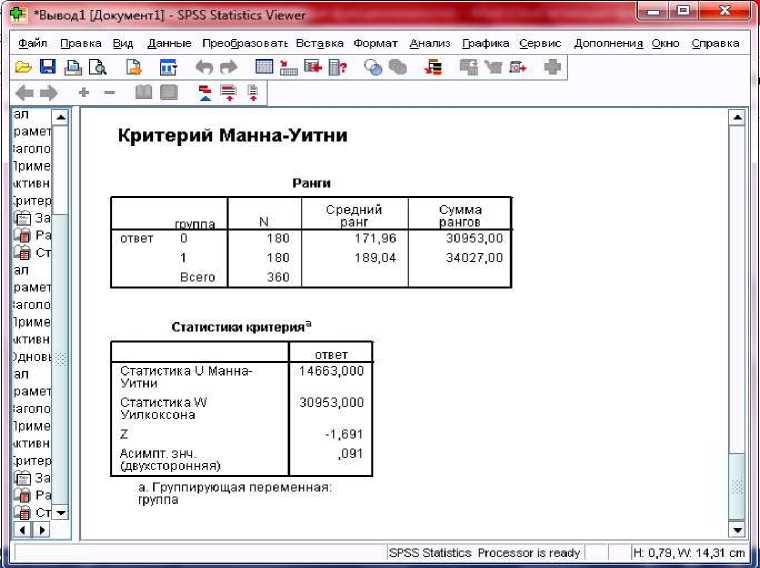Click the grayed Create/Edit AutoScript icon
760x568 pixels.
[493, 67]
